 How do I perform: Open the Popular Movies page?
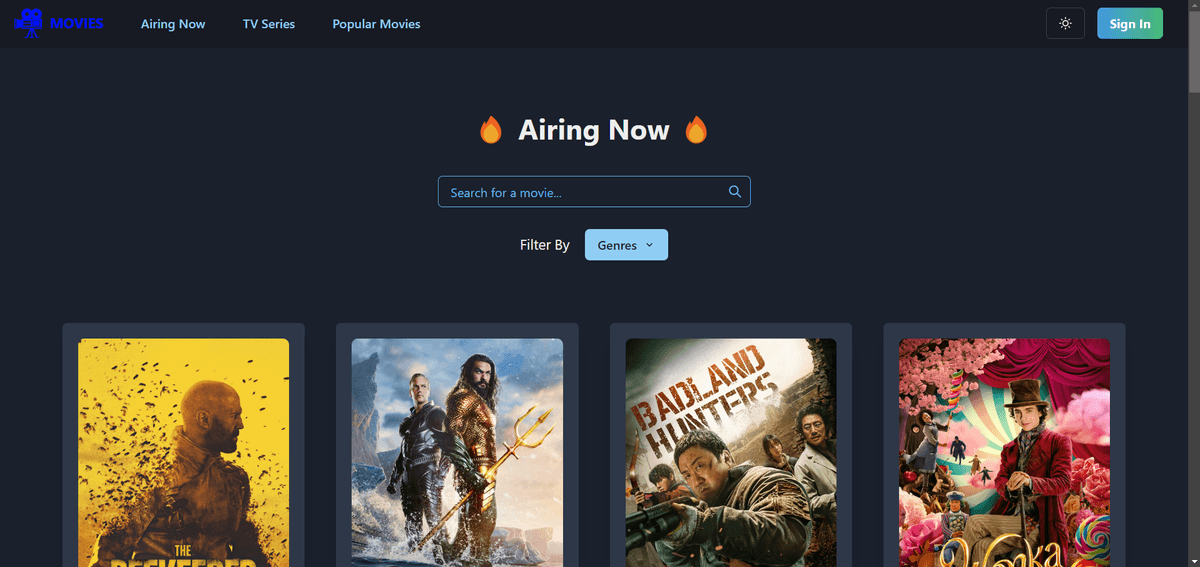[376, 24]
